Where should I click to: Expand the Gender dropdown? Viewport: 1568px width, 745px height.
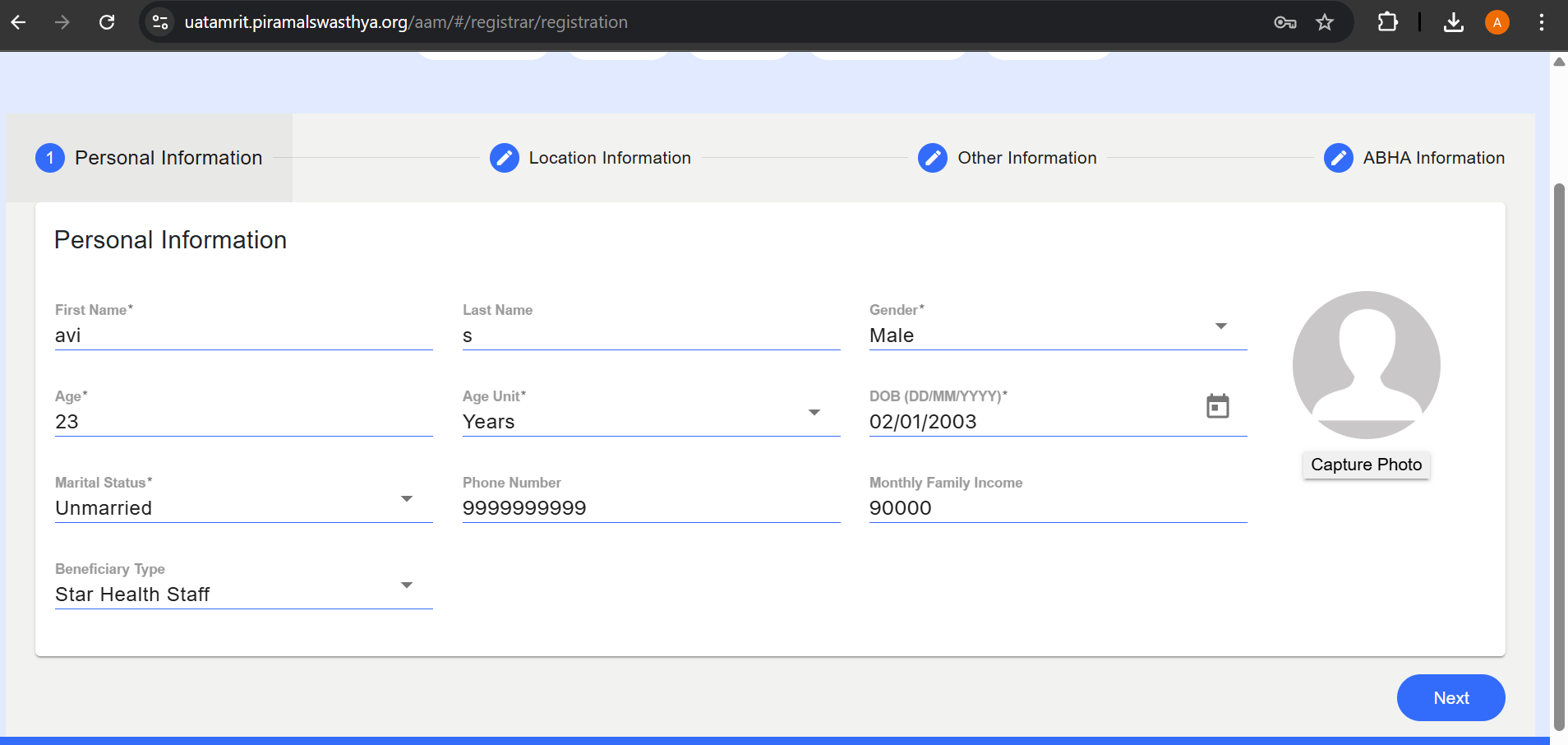(1221, 327)
